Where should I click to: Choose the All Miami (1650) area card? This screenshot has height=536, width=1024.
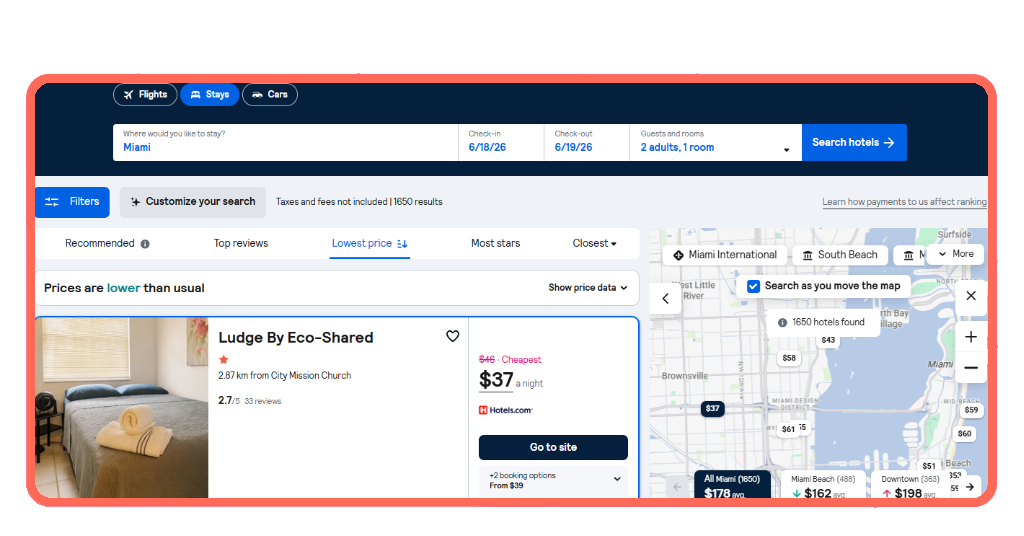[x=732, y=485]
